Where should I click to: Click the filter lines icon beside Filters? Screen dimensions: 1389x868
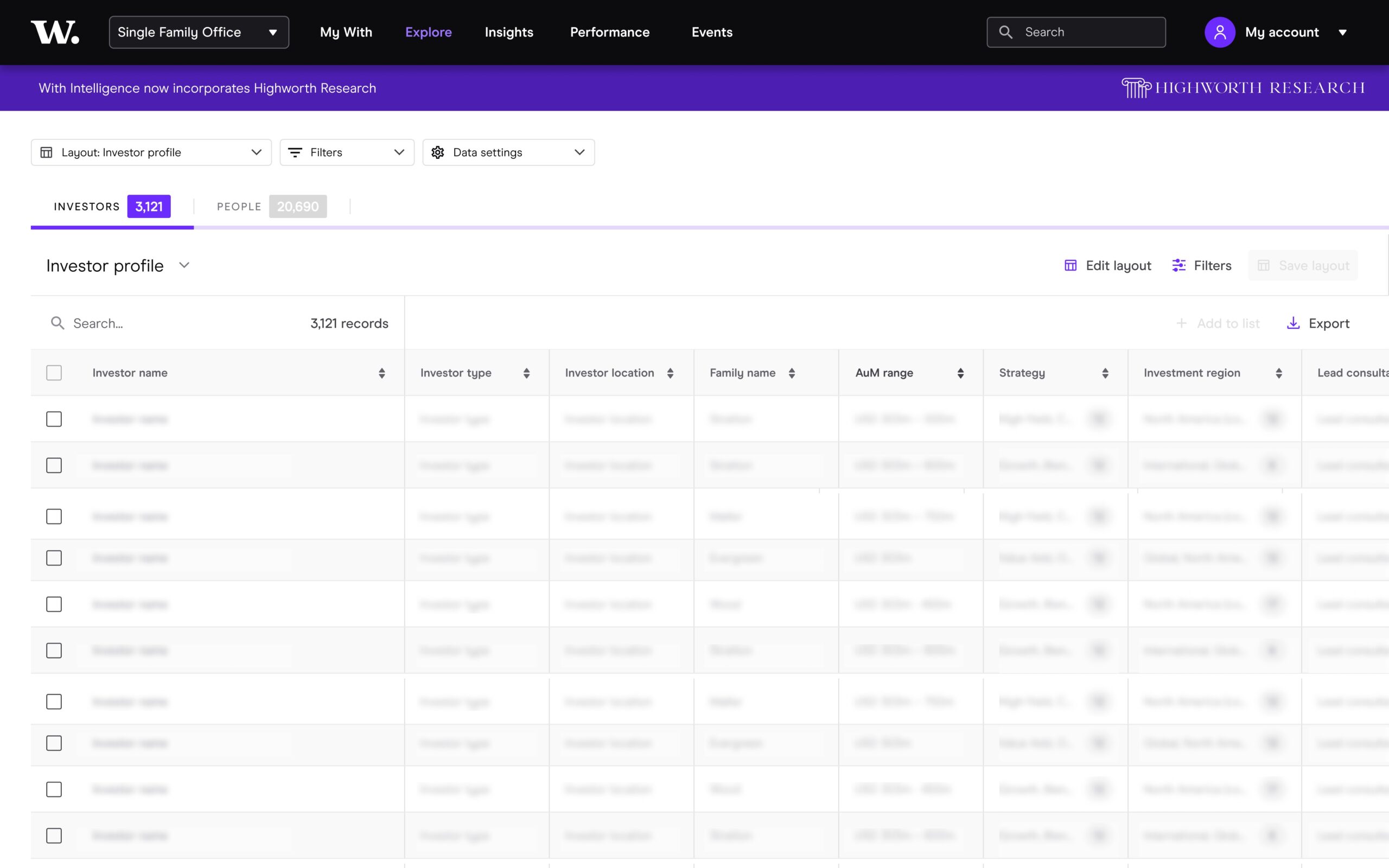click(295, 152)
